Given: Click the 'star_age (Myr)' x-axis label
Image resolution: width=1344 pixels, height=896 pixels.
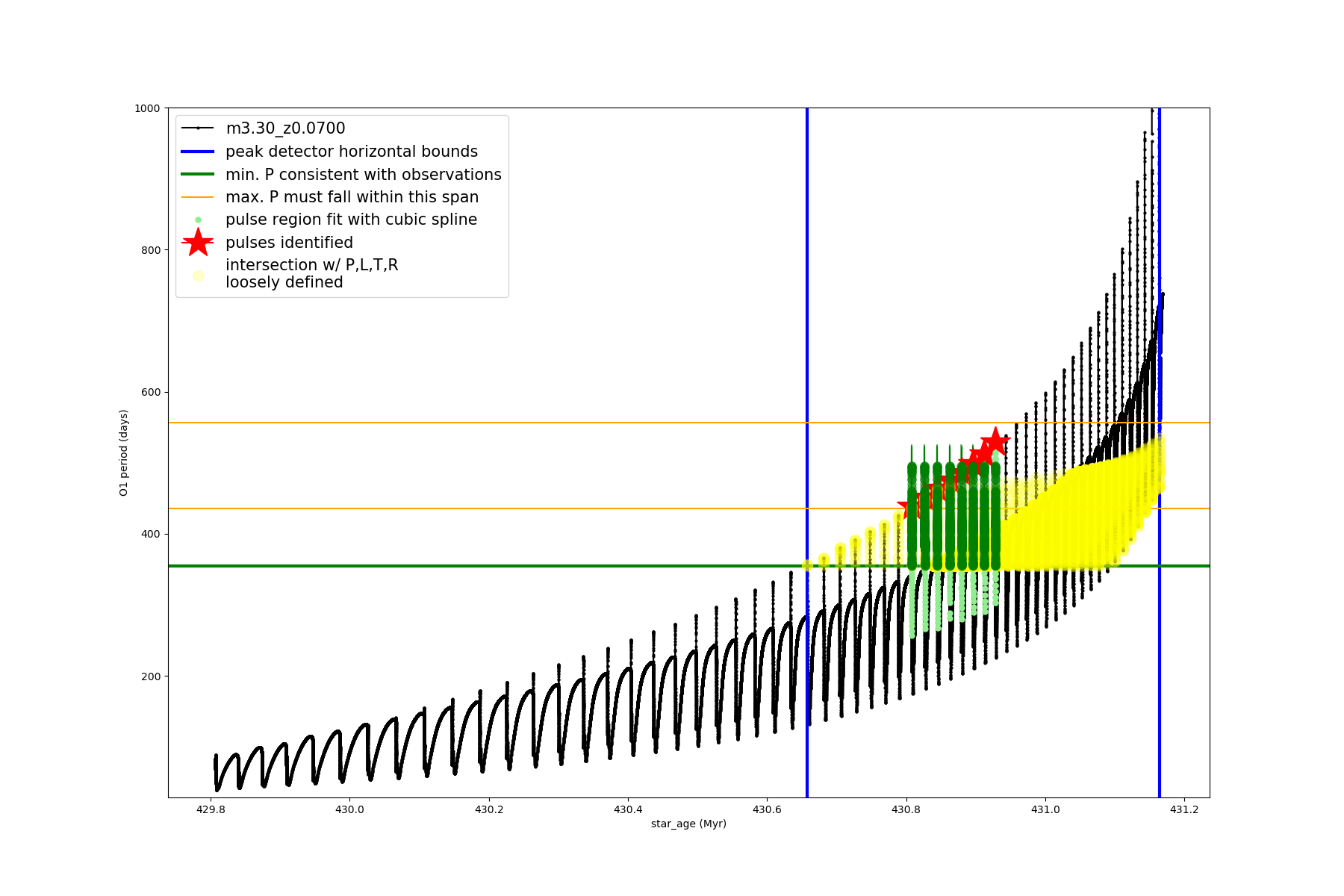Looking at the screenshot, I should point(688,824).
